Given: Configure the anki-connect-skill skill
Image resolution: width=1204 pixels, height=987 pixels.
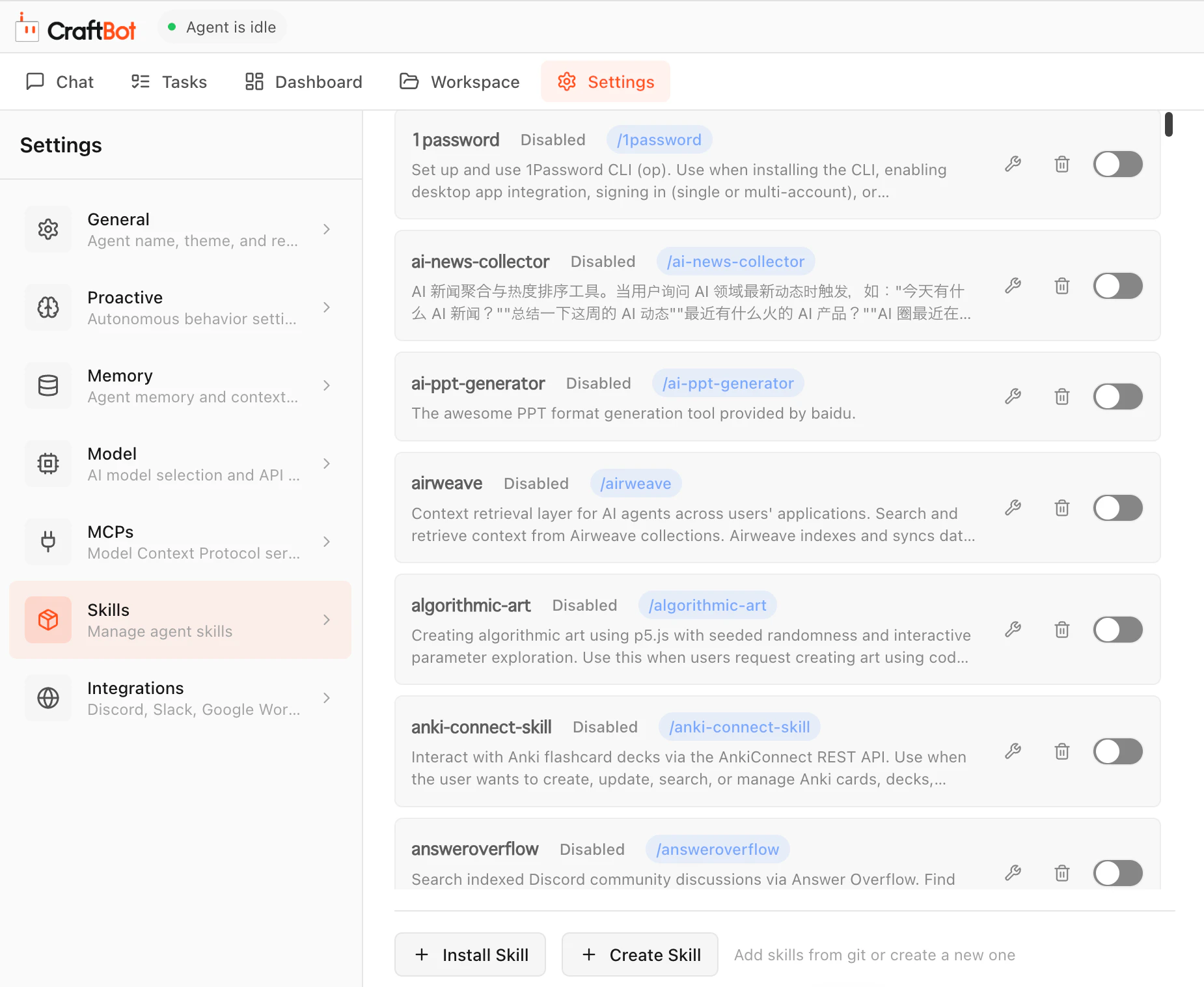Looking at the screenshot, I should click(x=1013, y=751).
